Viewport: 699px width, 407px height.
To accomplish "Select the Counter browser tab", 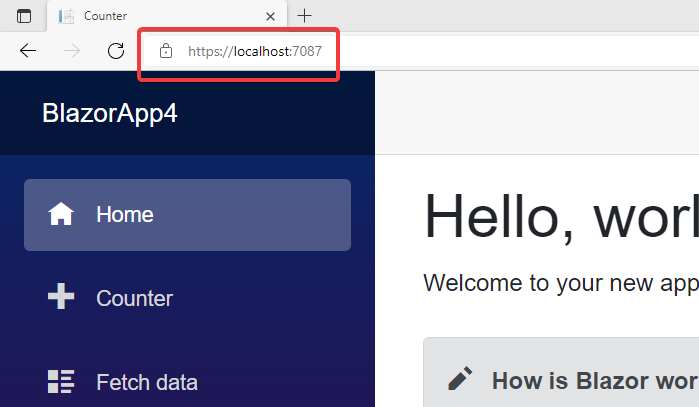I will coord(167,16).
